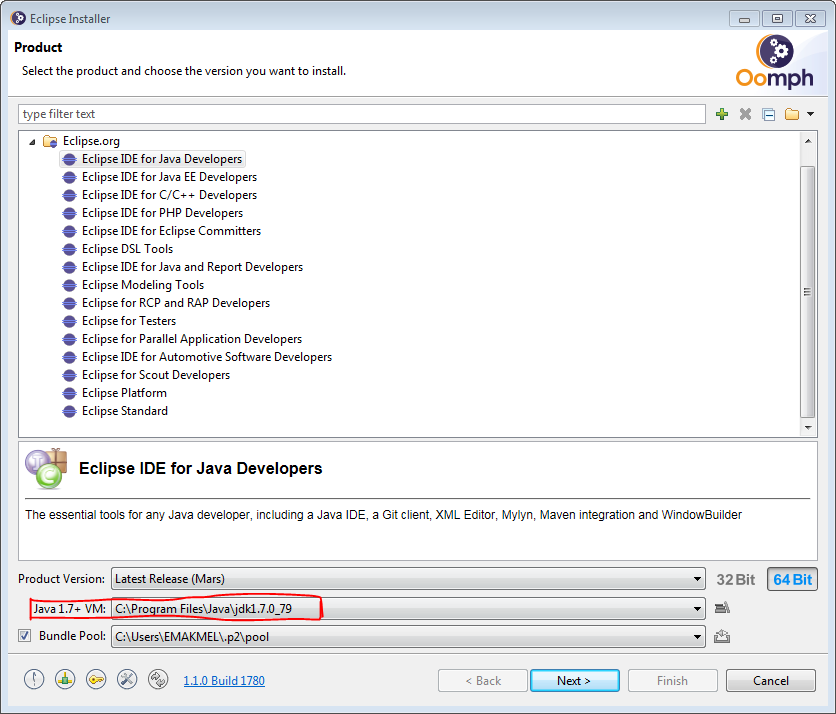Select Eclipse for Scout Developers
The width and height of the screenshot is (836, 714).
pos(156,375)
